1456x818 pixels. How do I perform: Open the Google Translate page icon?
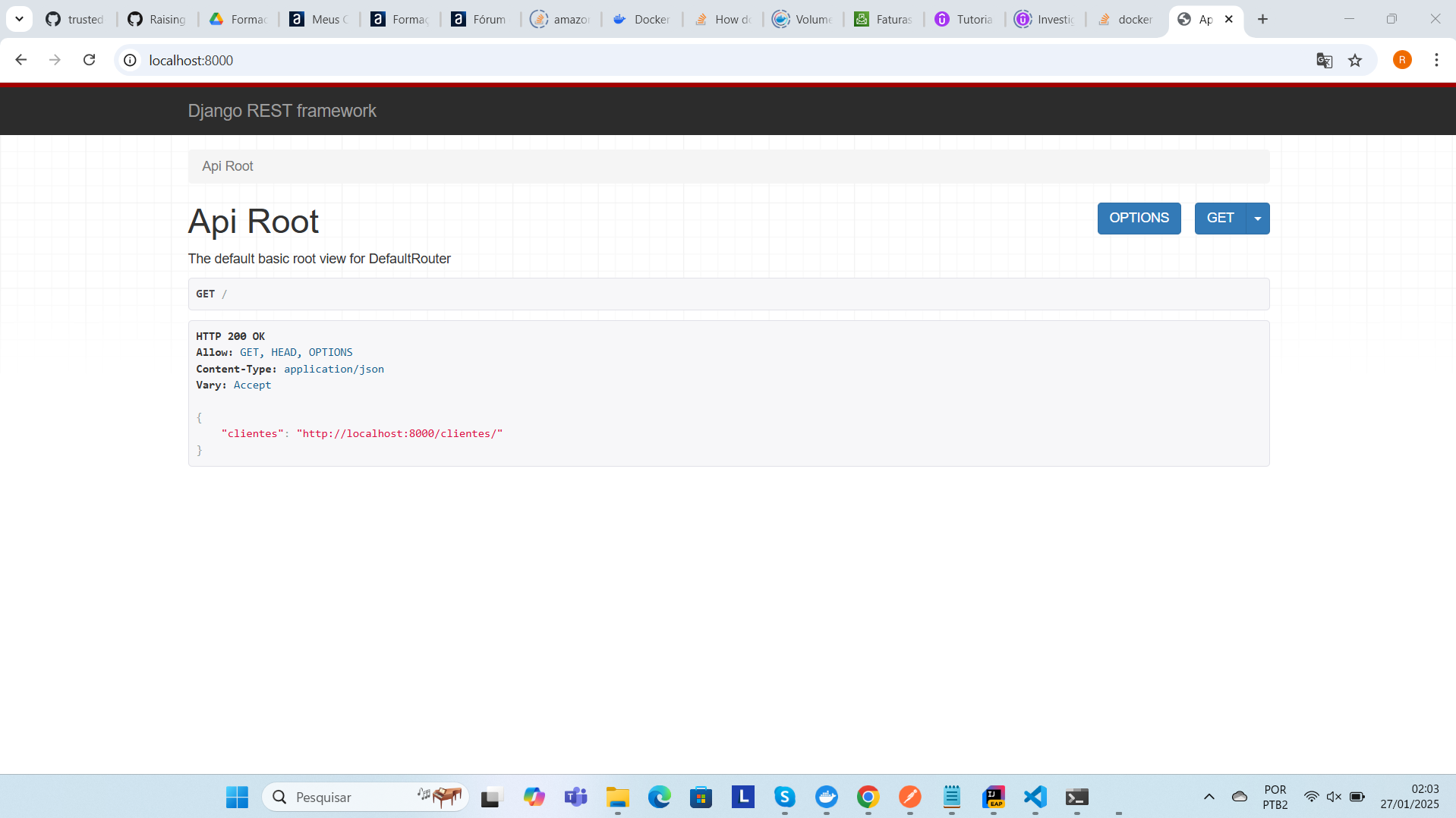coord(1324,60)
